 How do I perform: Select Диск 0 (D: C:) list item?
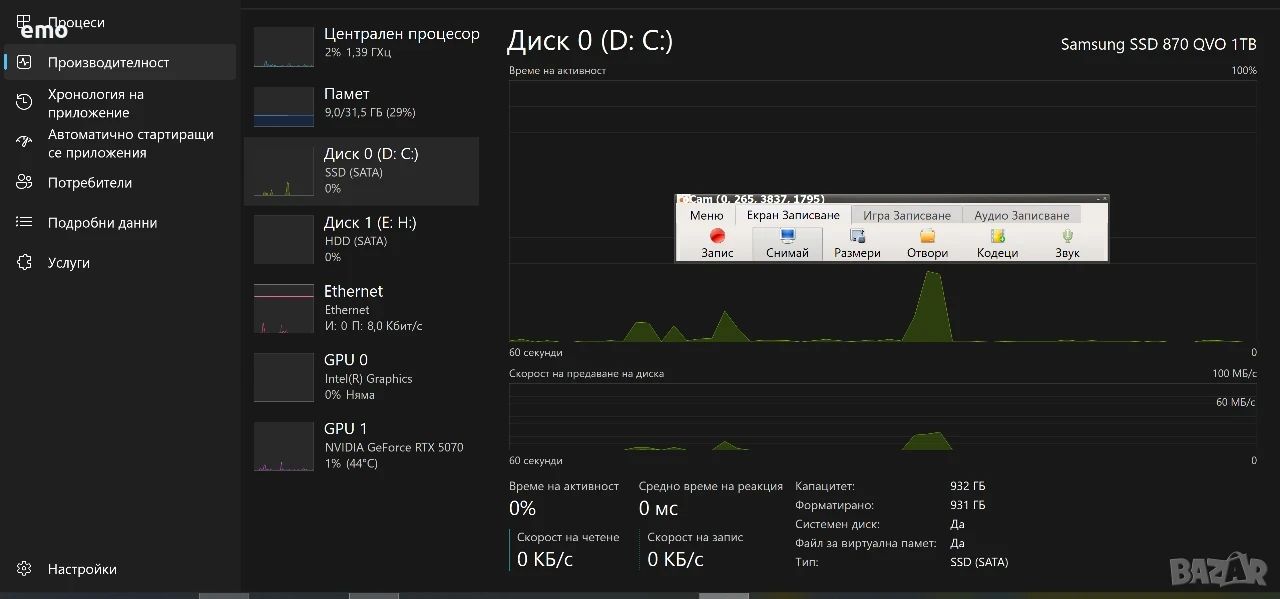coord(361,171)
